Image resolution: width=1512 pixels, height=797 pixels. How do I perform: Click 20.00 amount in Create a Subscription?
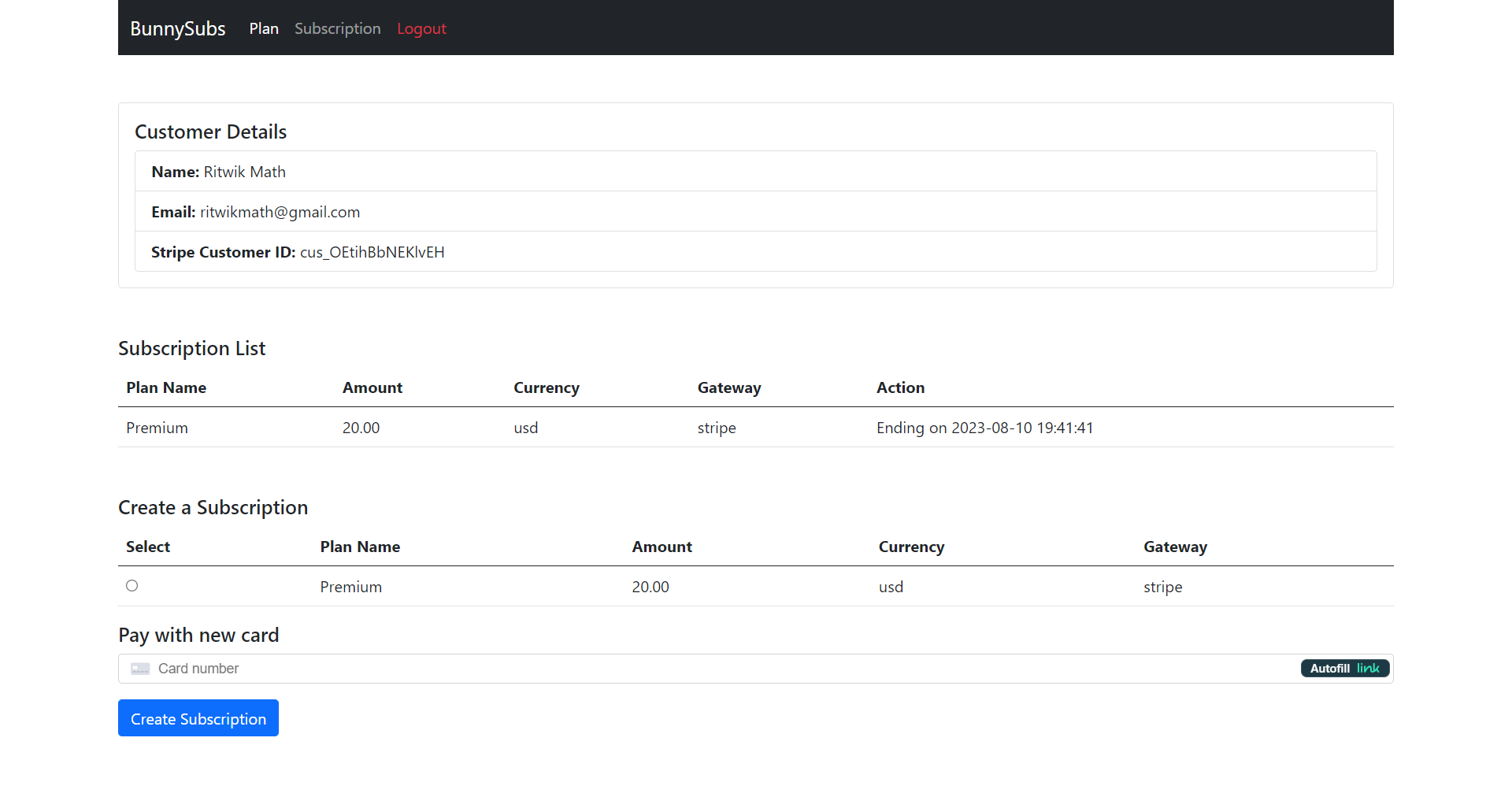(650, 587)
